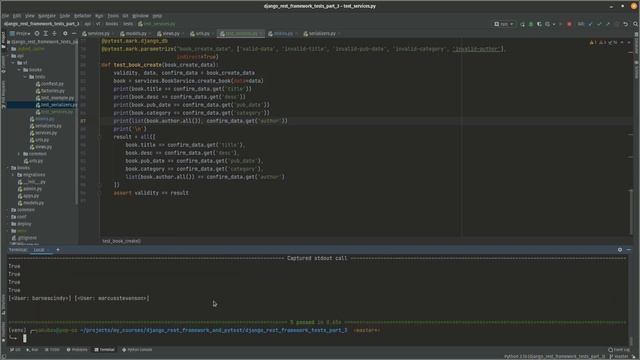Image resolution: width=640 pixels, height=360 pixels.
Task: Open the Problems tool window
Action: (77, 350)
